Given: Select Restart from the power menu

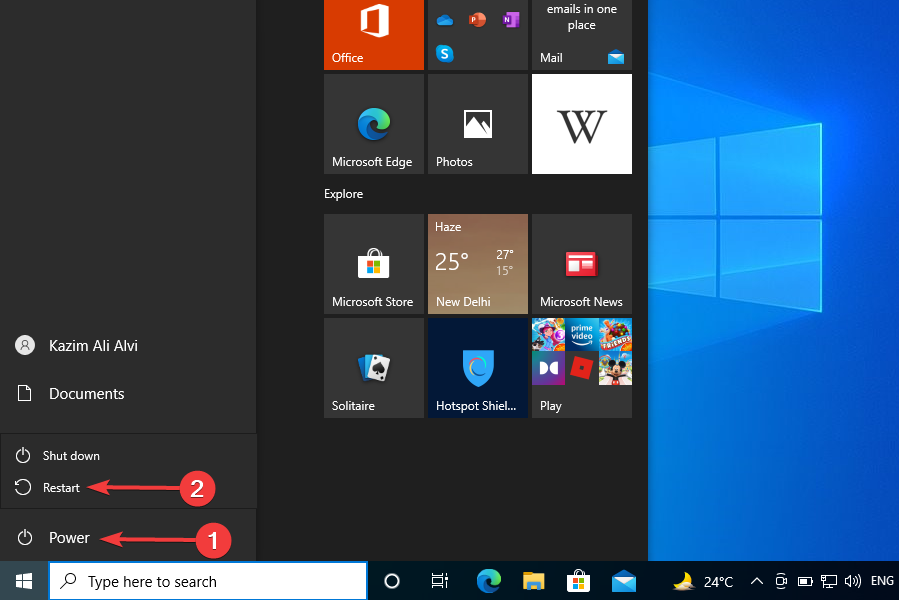Looking at the screenshot, I should tap(61, 488).
